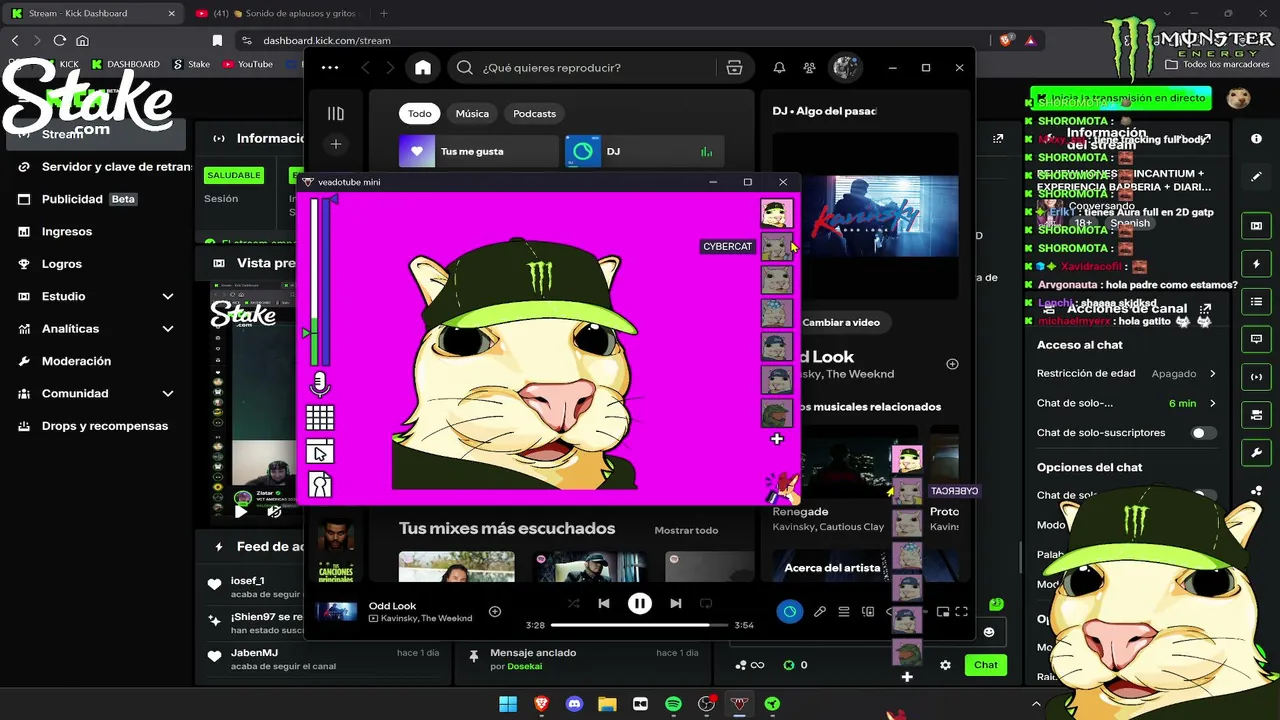This screenshot has height=720, width=1280.
Task: Open Spotify's Browse icon beside the search bar
Action: tap(734, 68)
